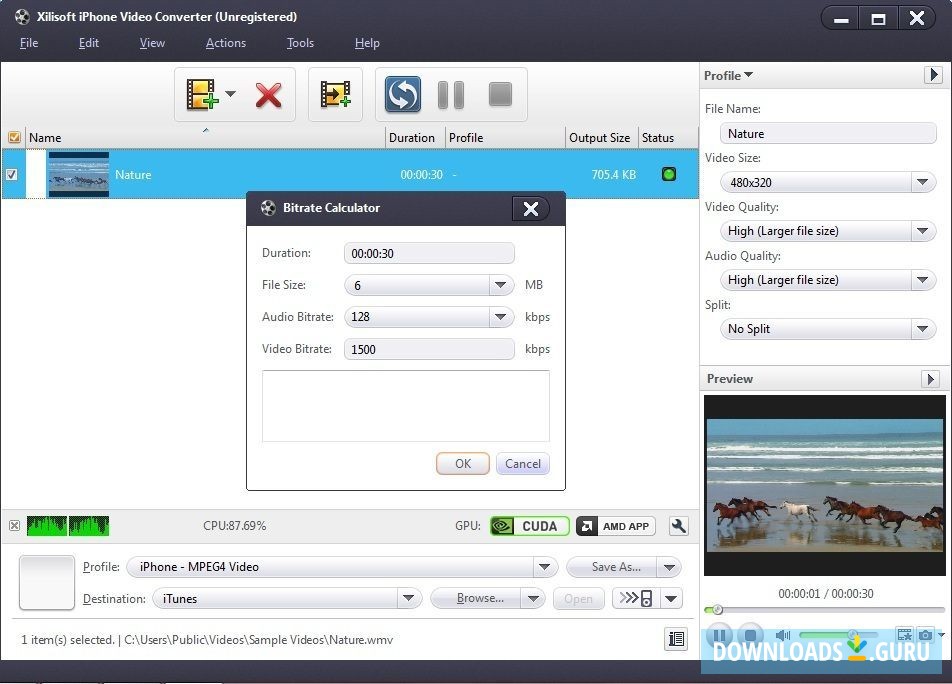Click the Browse... button

[476, 598]
